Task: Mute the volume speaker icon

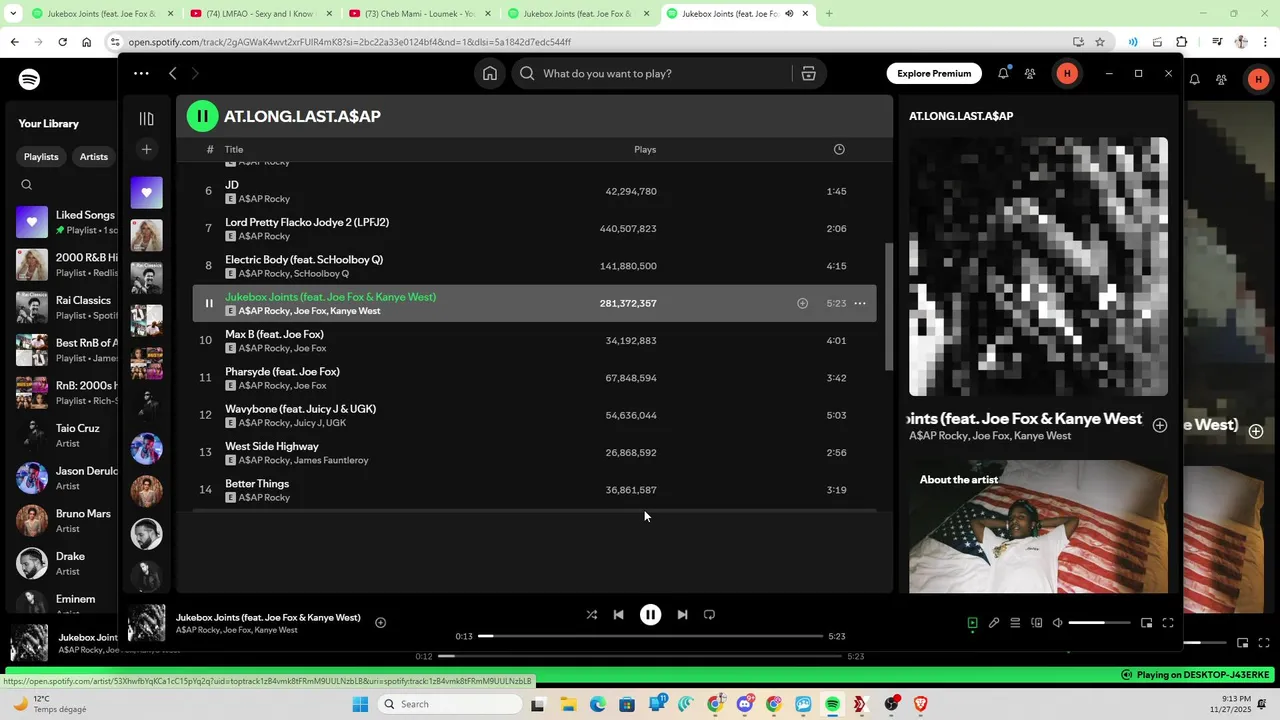Action: pyautogui.click(x=1058, y=622)
